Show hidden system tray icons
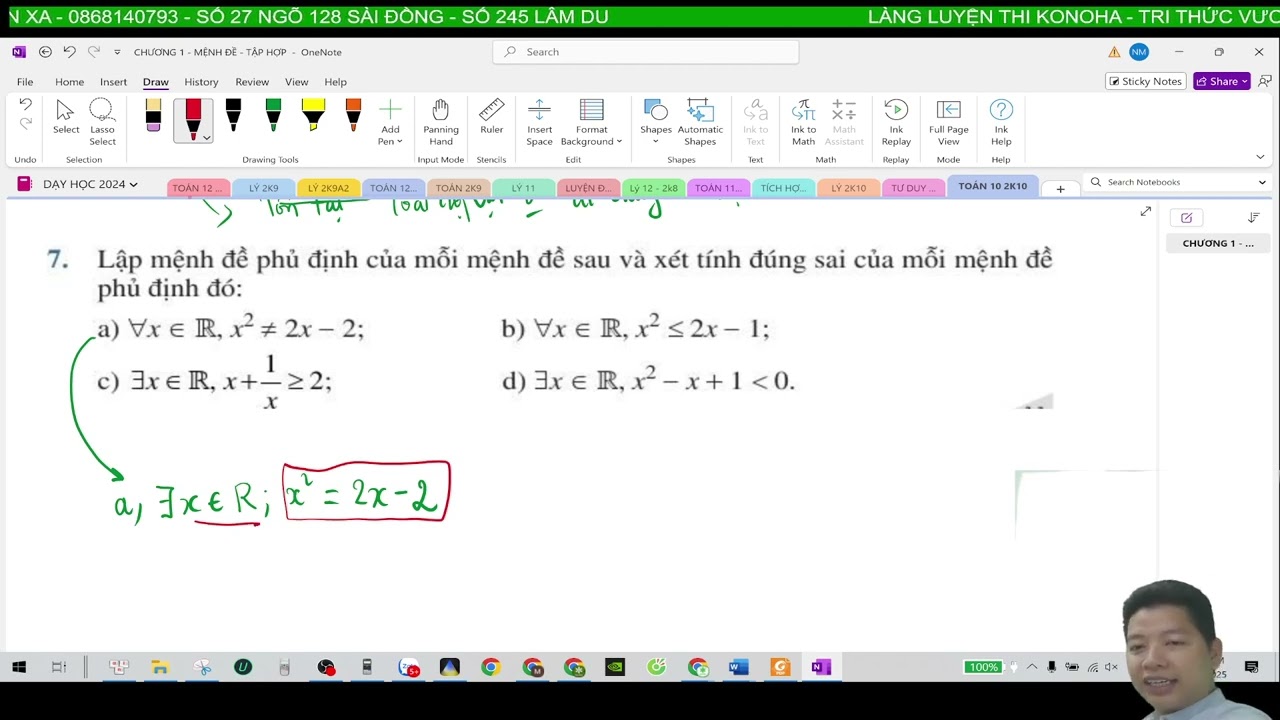1280x720 pixels. [1032, 667]
